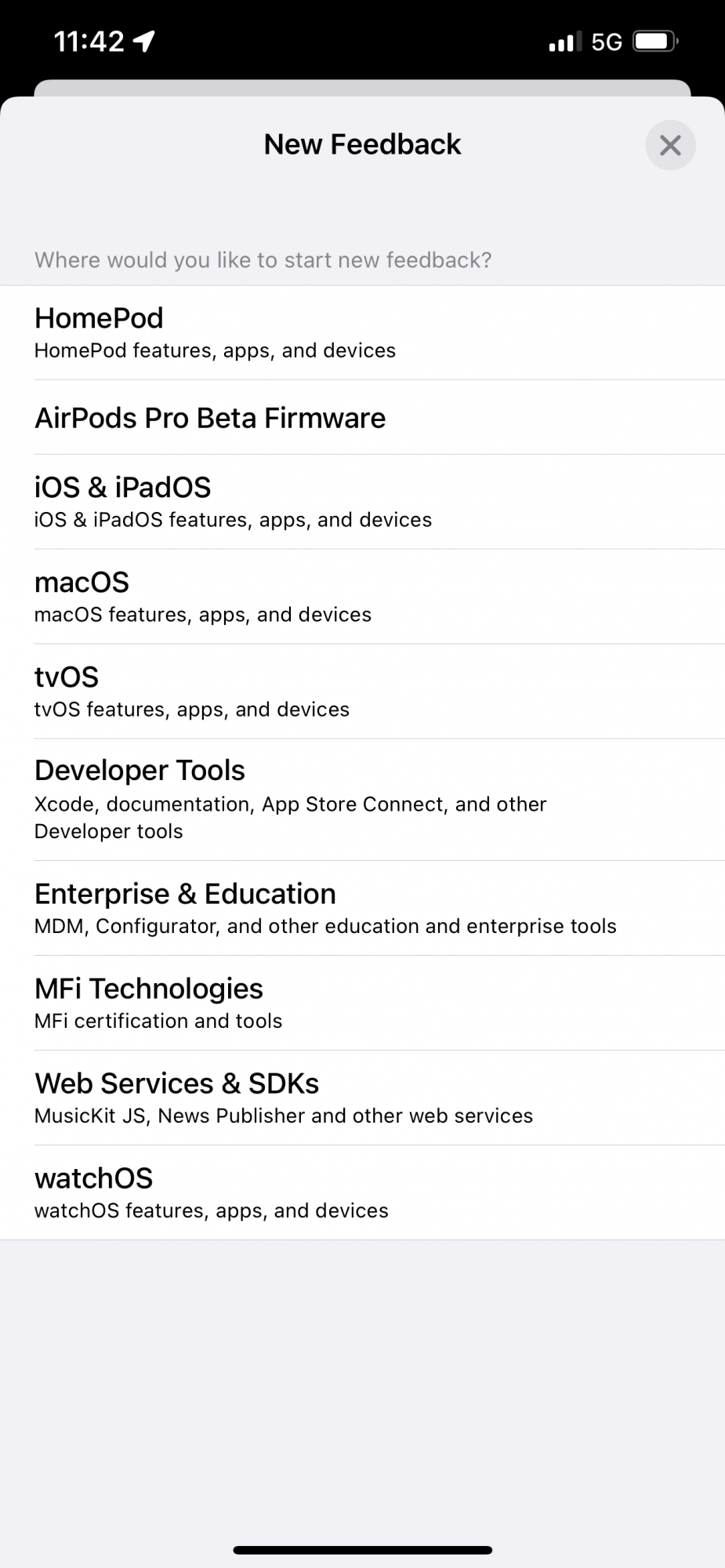This screenshot has height=1568, width=725.
Task: Open Web Services & SDKs feedback
Action: point(362,1098)
